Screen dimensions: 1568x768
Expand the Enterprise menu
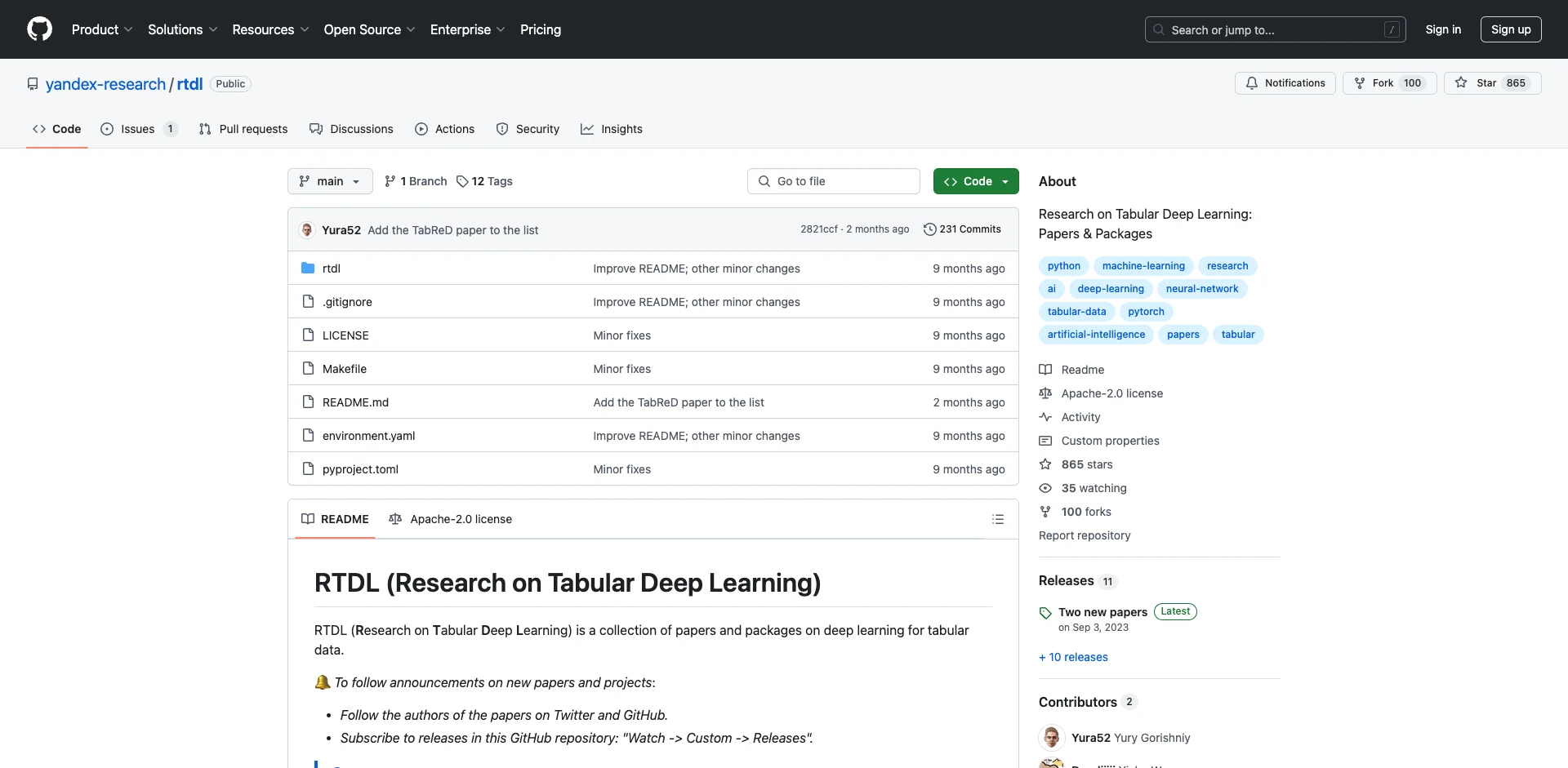click(468, 29)
